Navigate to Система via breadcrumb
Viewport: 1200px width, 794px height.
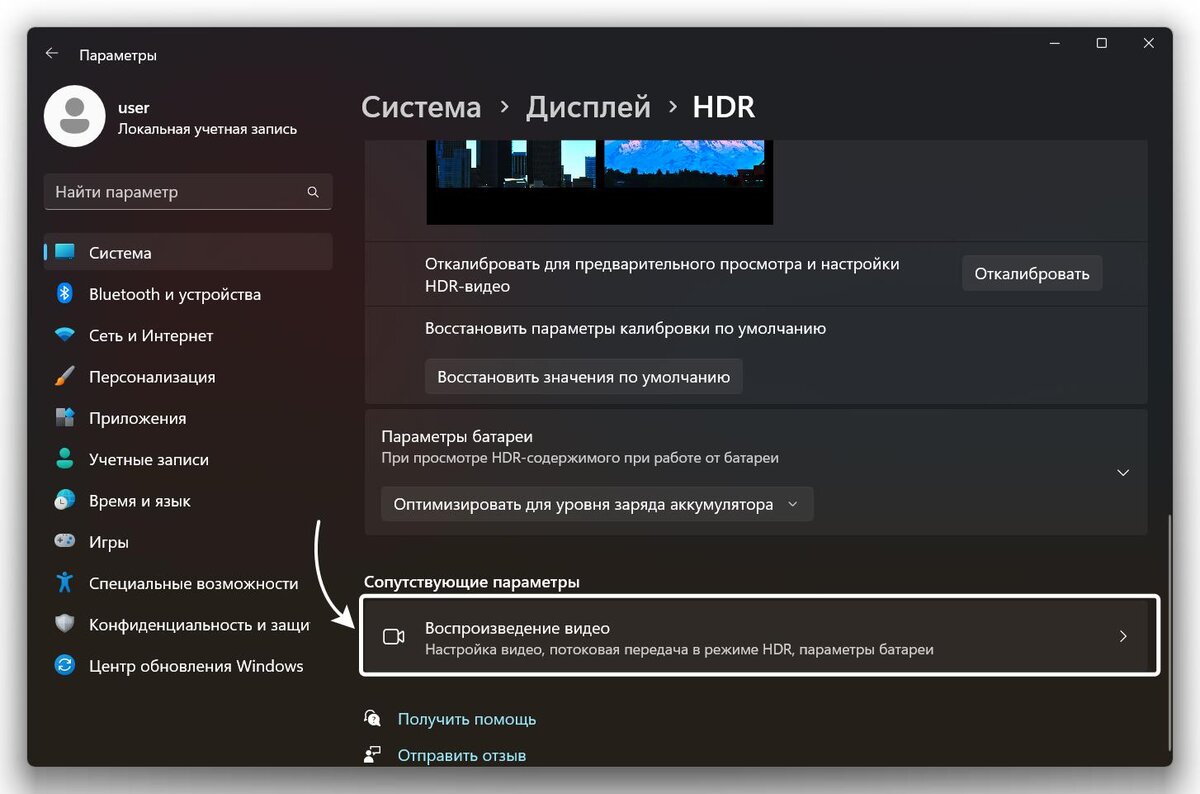[x=421, y=107]
